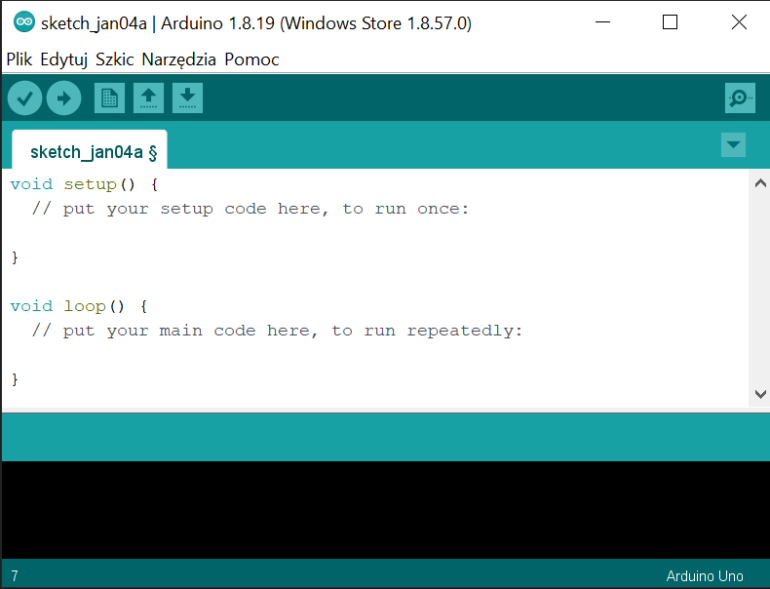Open the Plik menu
Screen dimensions: 770x589
click(19, 60)
